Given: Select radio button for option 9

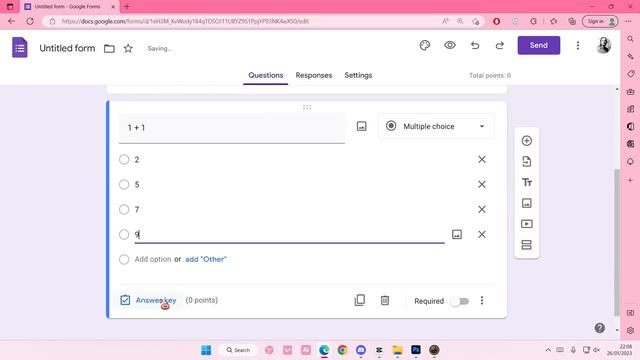Looking at the screenshot, I should [x=124, y=234].
